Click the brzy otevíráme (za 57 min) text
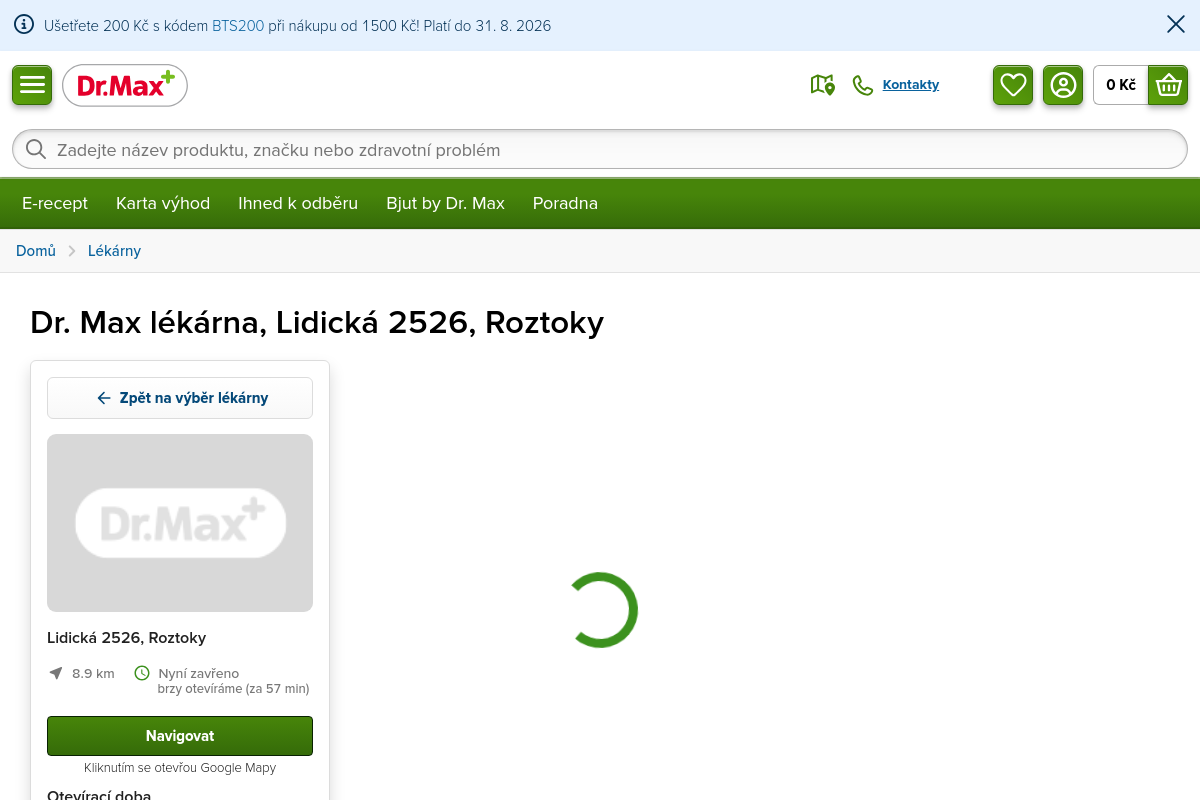Screen dimensions: 1200x800 [x=234, y=689]
